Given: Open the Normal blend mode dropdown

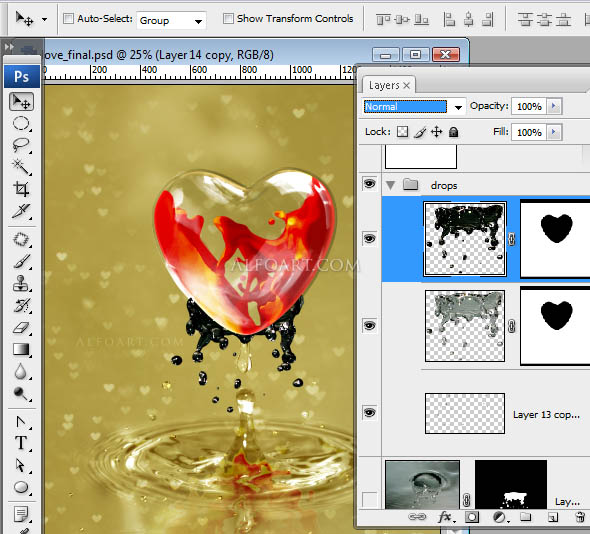Looking at the screenshot, I should (413, 106).
